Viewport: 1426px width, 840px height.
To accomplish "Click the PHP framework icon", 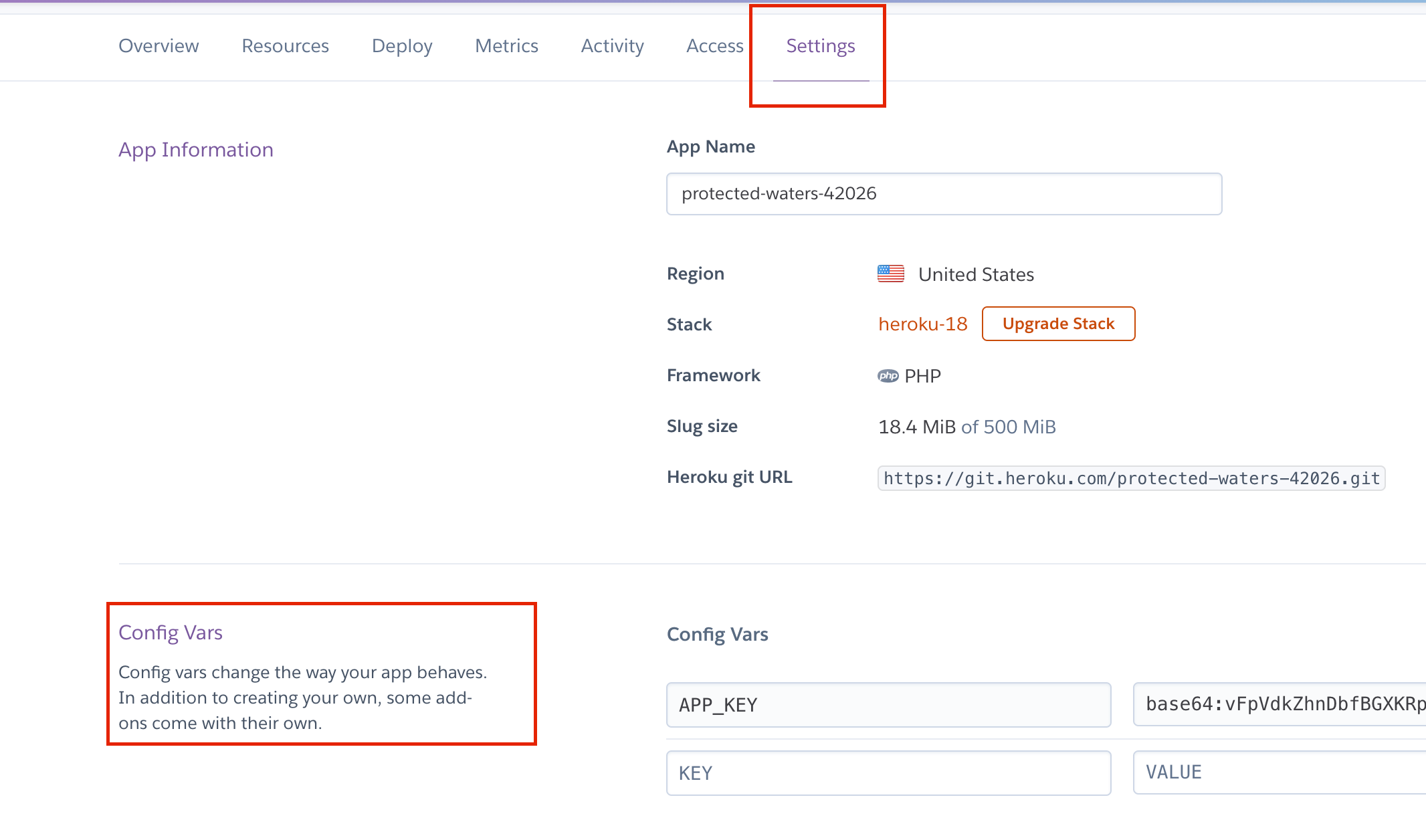I will click(888, 376).
